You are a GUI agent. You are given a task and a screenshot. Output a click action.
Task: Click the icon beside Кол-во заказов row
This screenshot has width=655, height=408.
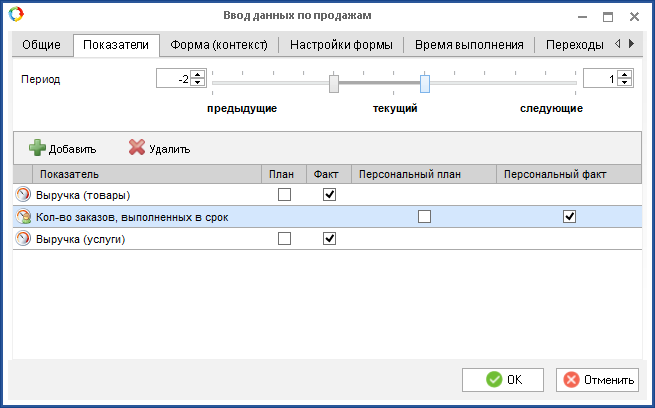24,217
